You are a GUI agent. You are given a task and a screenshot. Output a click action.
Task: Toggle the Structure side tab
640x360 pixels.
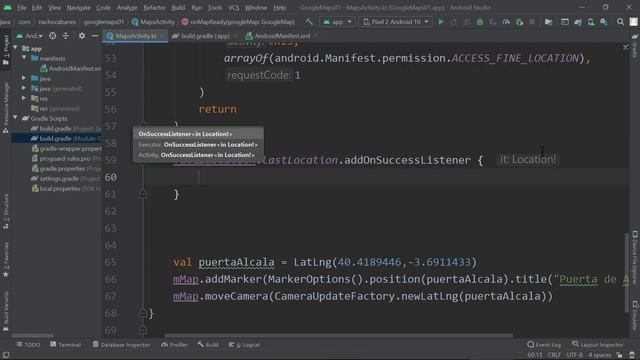6,211
